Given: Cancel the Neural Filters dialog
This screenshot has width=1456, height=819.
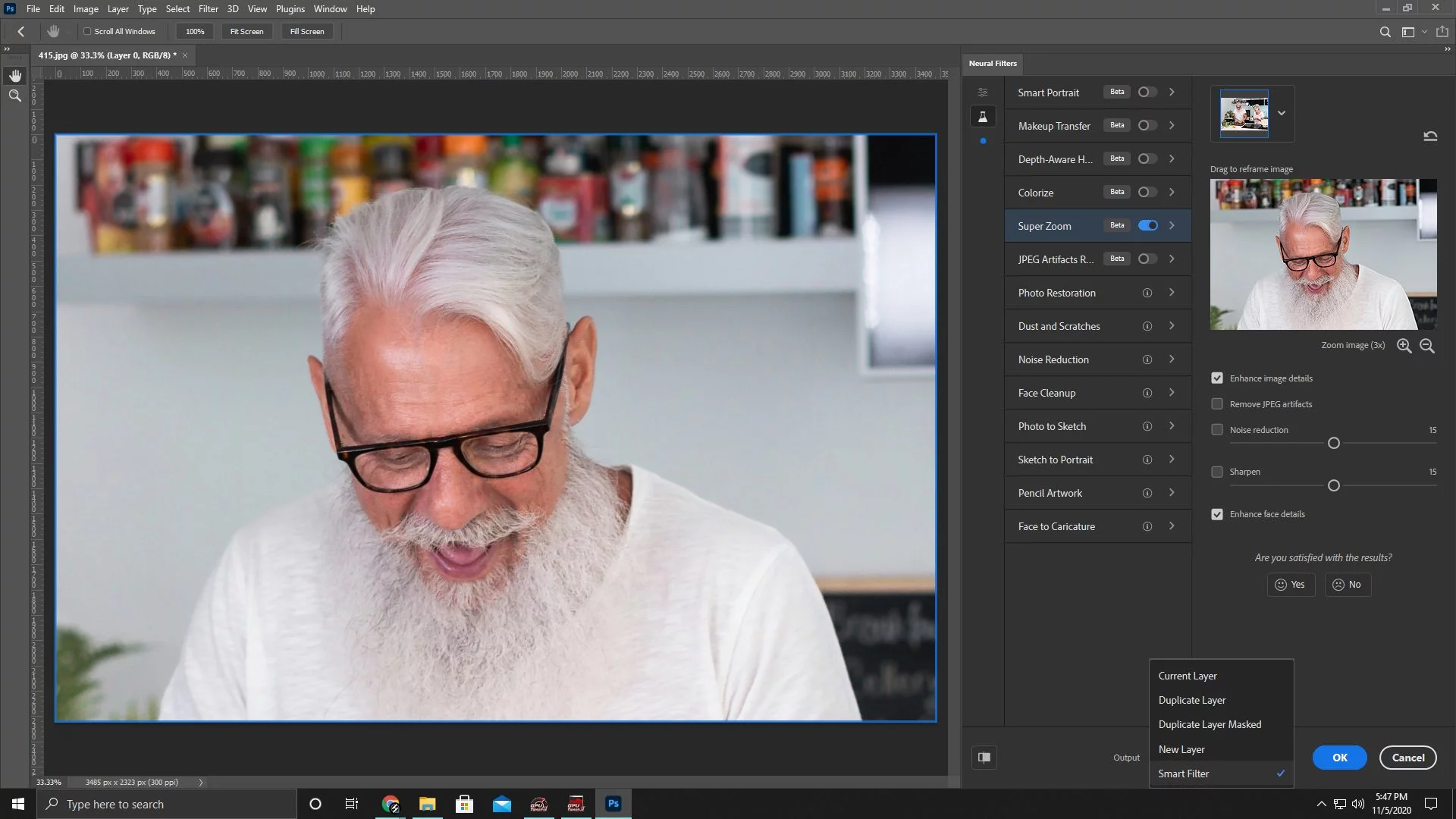Looking at the screenshot, I should point(1408,758).
